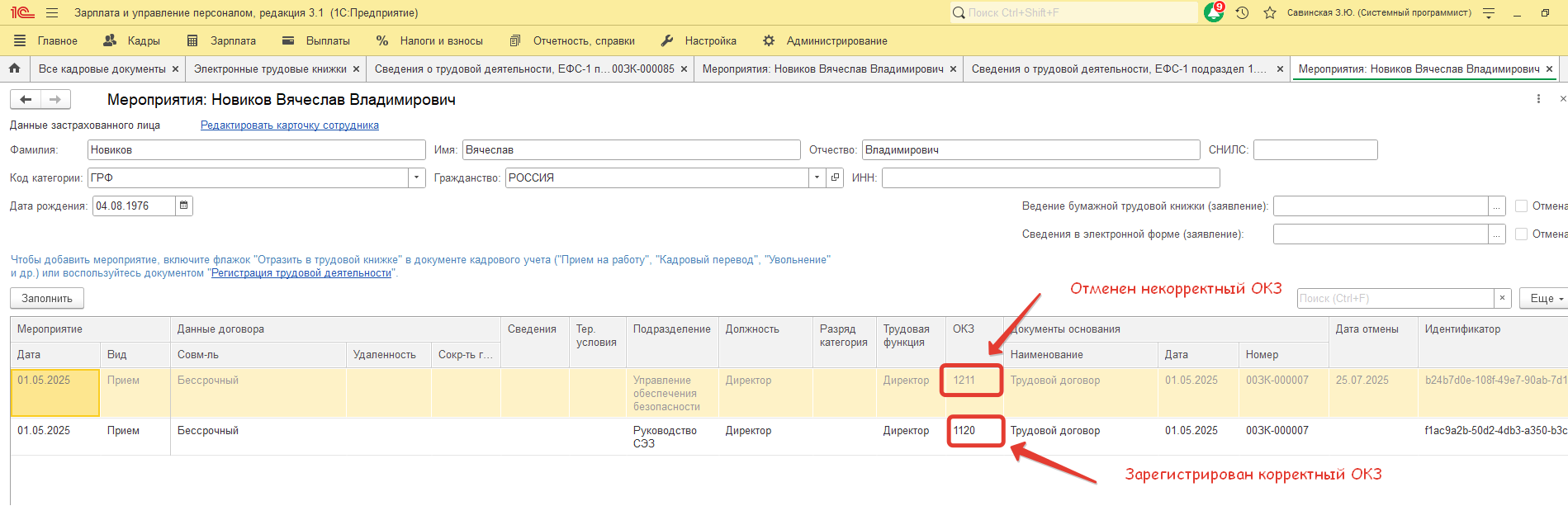This screenshot has width=1568, height=506.
Task: Go to the home page tab icon
Action: pos(15,69)
